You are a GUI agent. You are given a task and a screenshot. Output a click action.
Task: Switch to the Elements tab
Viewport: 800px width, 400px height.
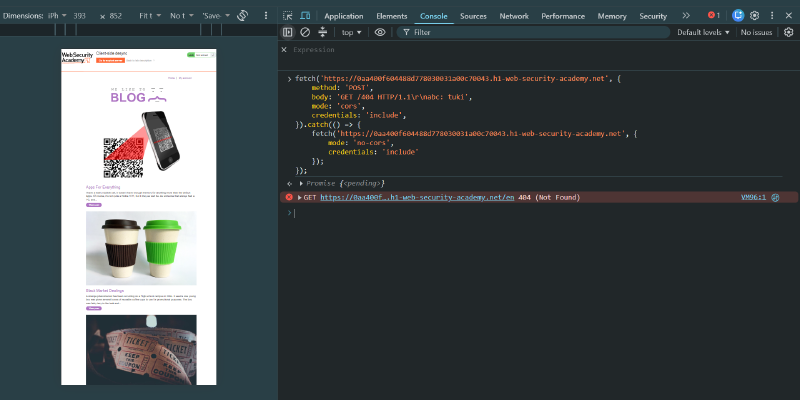tap(392, 16)
